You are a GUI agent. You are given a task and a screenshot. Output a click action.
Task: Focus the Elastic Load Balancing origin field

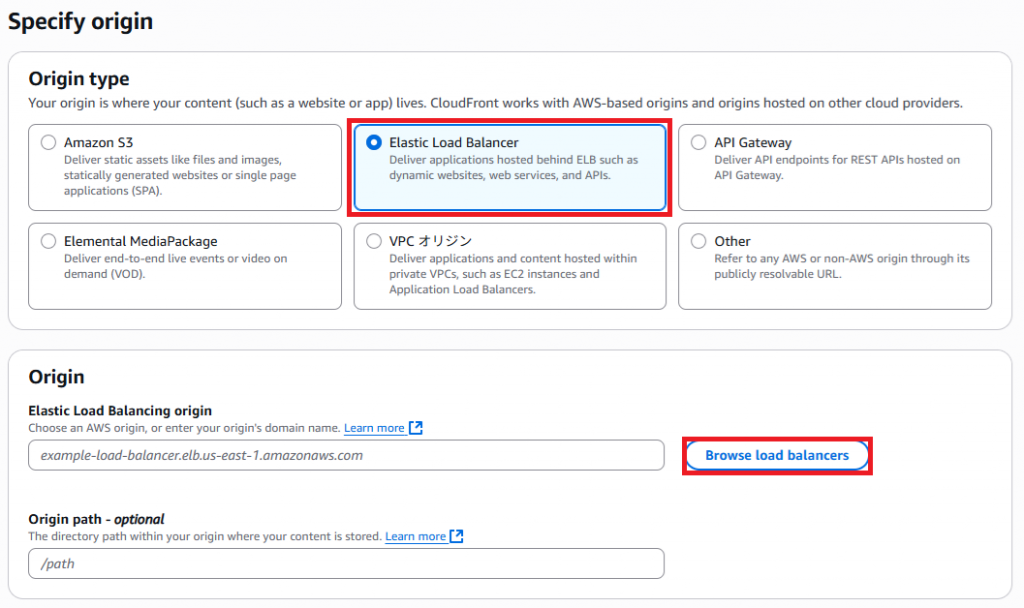pos(346,455)
